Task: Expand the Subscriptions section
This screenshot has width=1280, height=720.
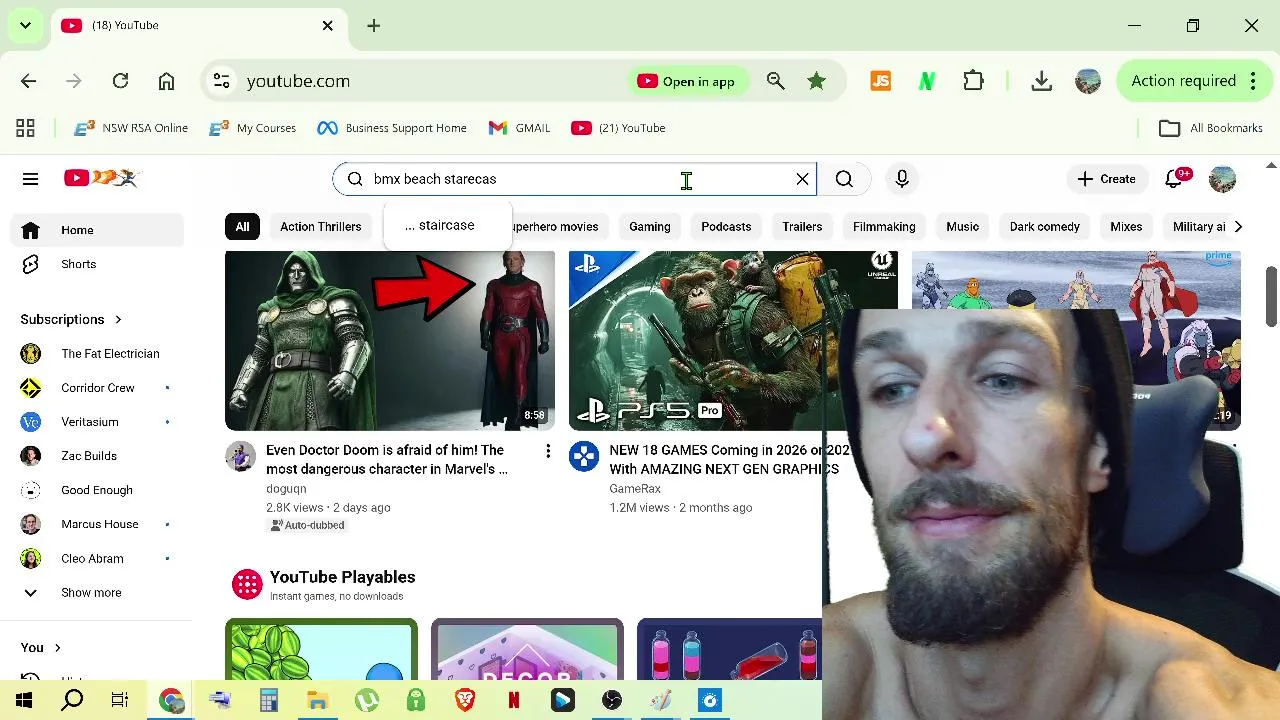Action: point(71,319)
